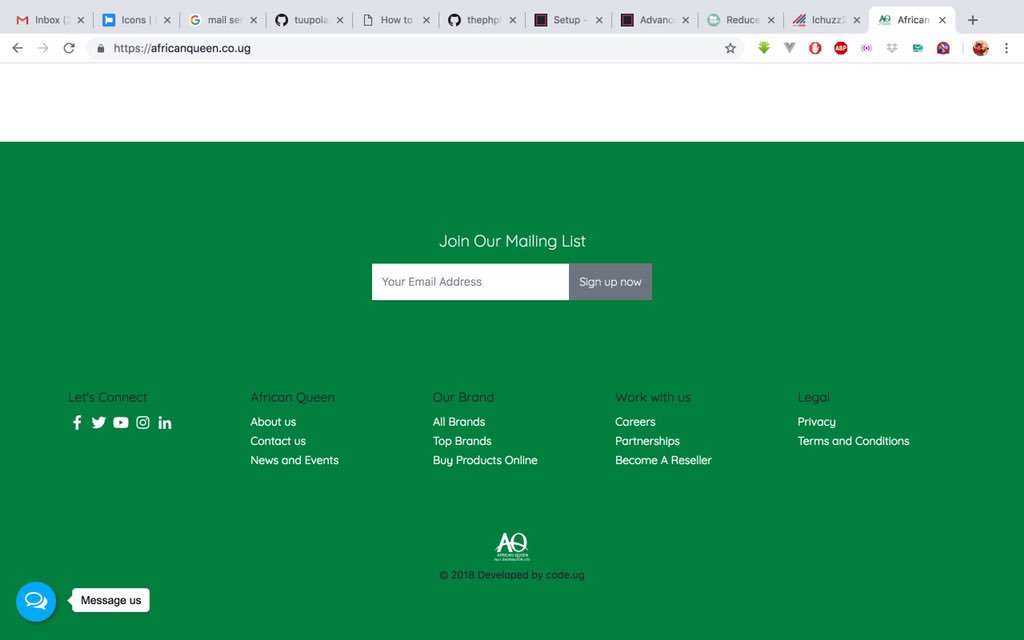
Task: Go to News and Events
Action: click(295, 460)
